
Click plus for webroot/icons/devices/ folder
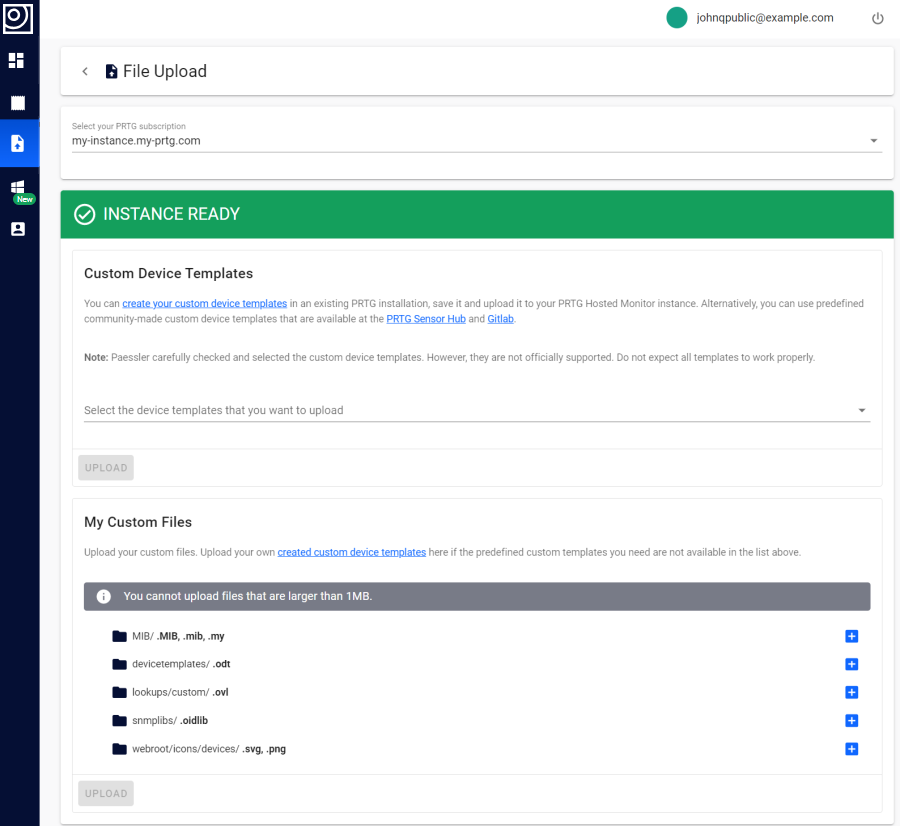(x=851, y=749)
